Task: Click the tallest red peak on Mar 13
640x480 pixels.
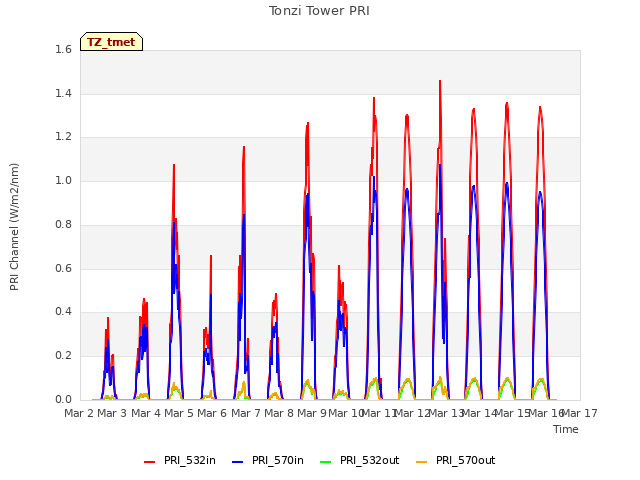Action: (x=440, y=81)
